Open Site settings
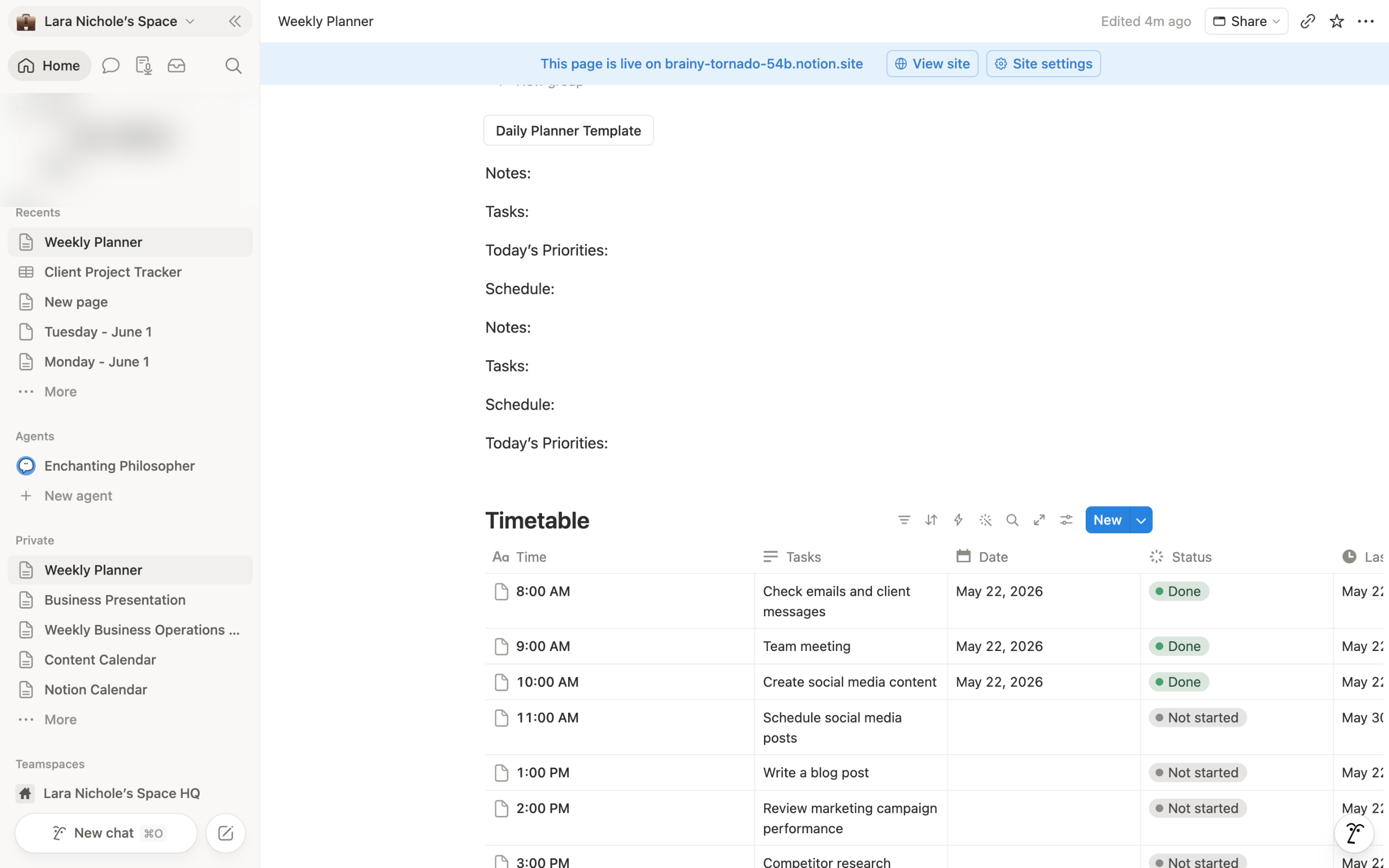 coord(1043,63)
